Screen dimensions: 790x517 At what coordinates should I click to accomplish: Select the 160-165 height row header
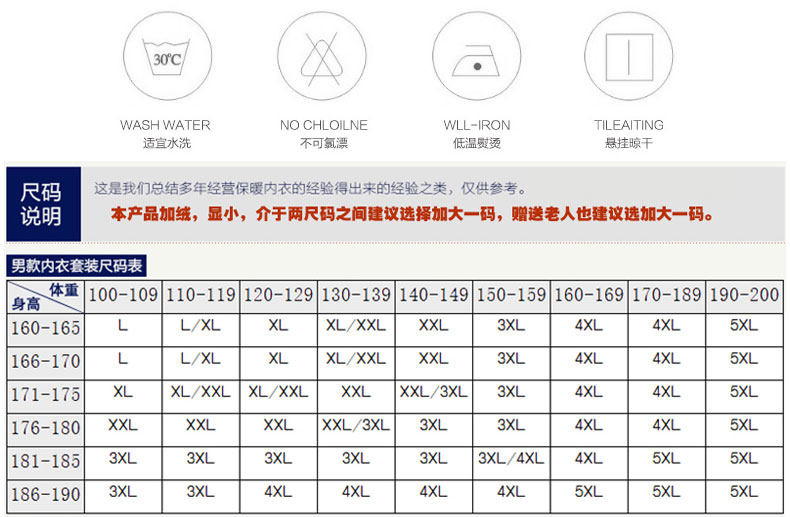[46, 329]
